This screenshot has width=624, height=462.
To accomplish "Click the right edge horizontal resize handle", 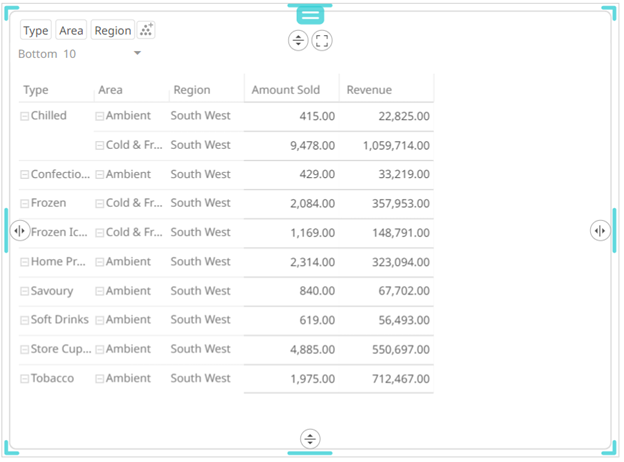I will [600, 231].
